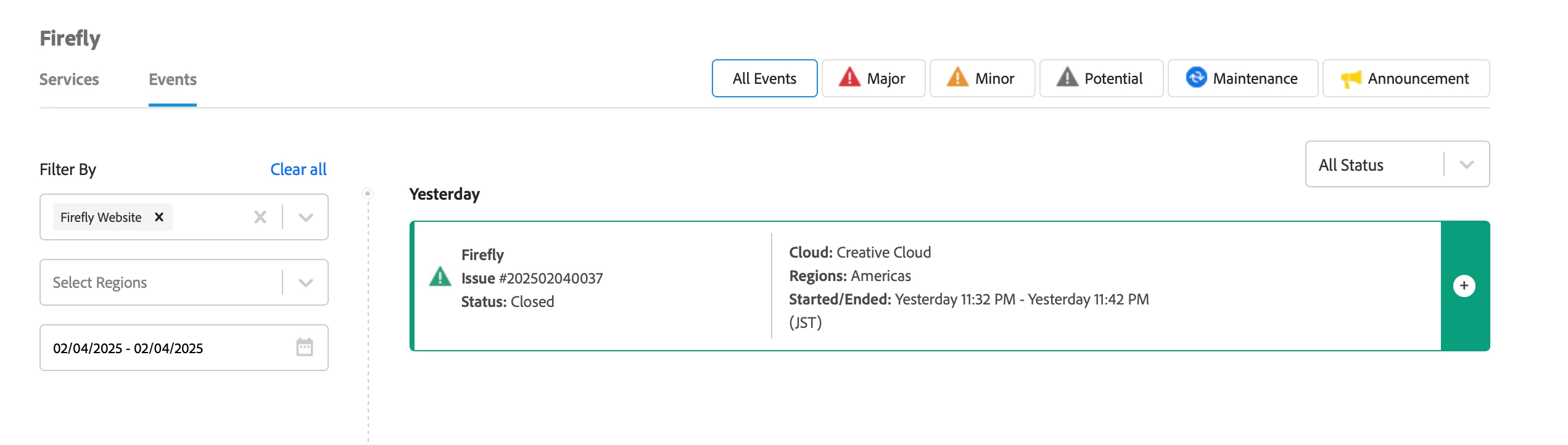This screenshot has width=1568, height=445.
Task: Click the date range input field
Action: click(184, 348)
